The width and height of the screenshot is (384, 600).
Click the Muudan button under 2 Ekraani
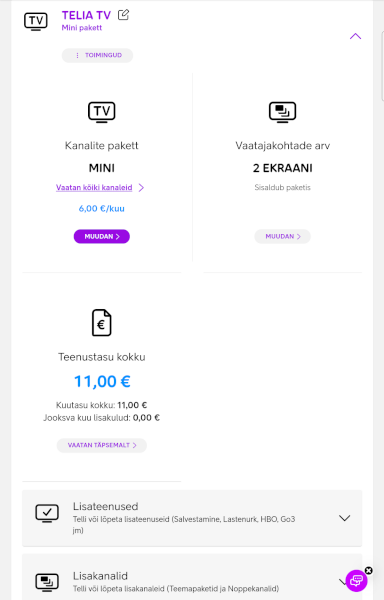click(x=283, y=236)
